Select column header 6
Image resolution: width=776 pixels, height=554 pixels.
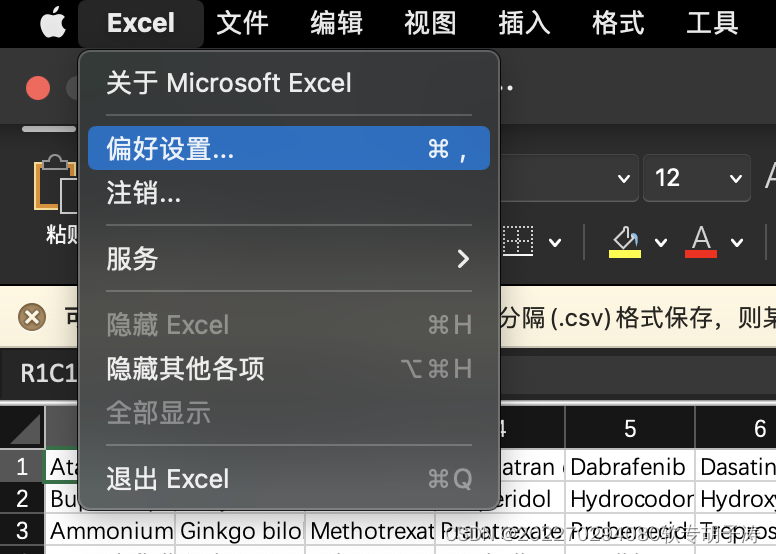[x=736, y=428]
